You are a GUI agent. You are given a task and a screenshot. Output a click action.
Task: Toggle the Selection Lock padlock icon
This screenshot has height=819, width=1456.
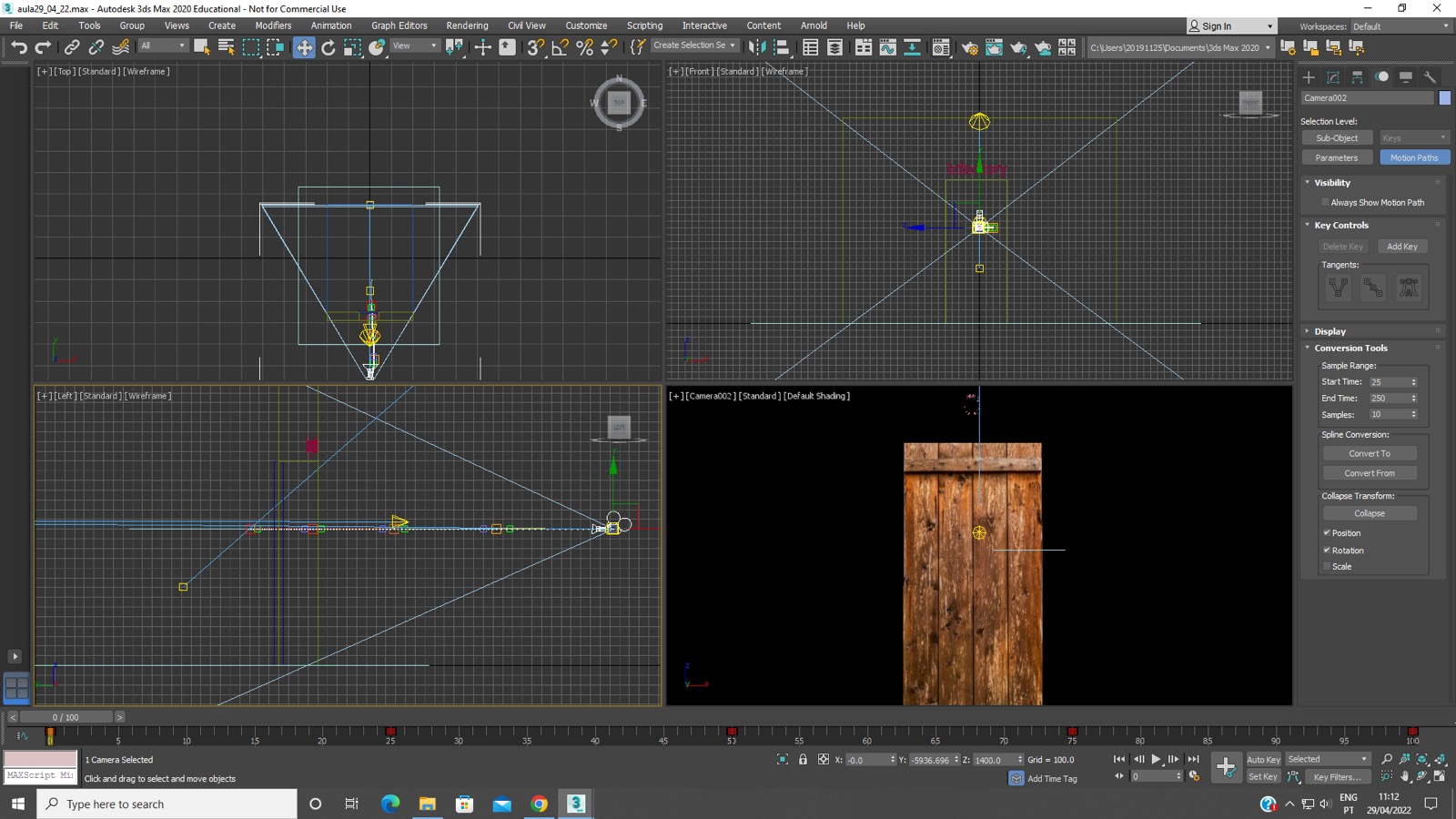pyautogui.click(x=803, y=759)
